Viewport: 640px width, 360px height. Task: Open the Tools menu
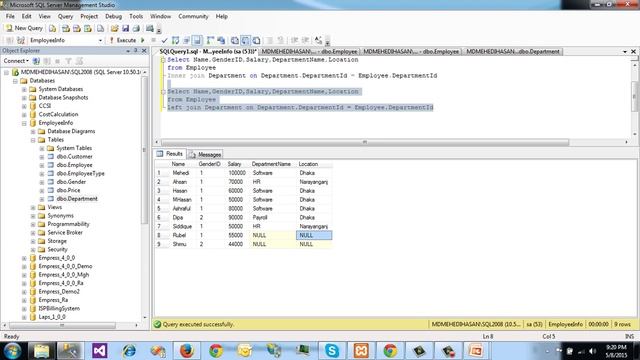(136, 16)
